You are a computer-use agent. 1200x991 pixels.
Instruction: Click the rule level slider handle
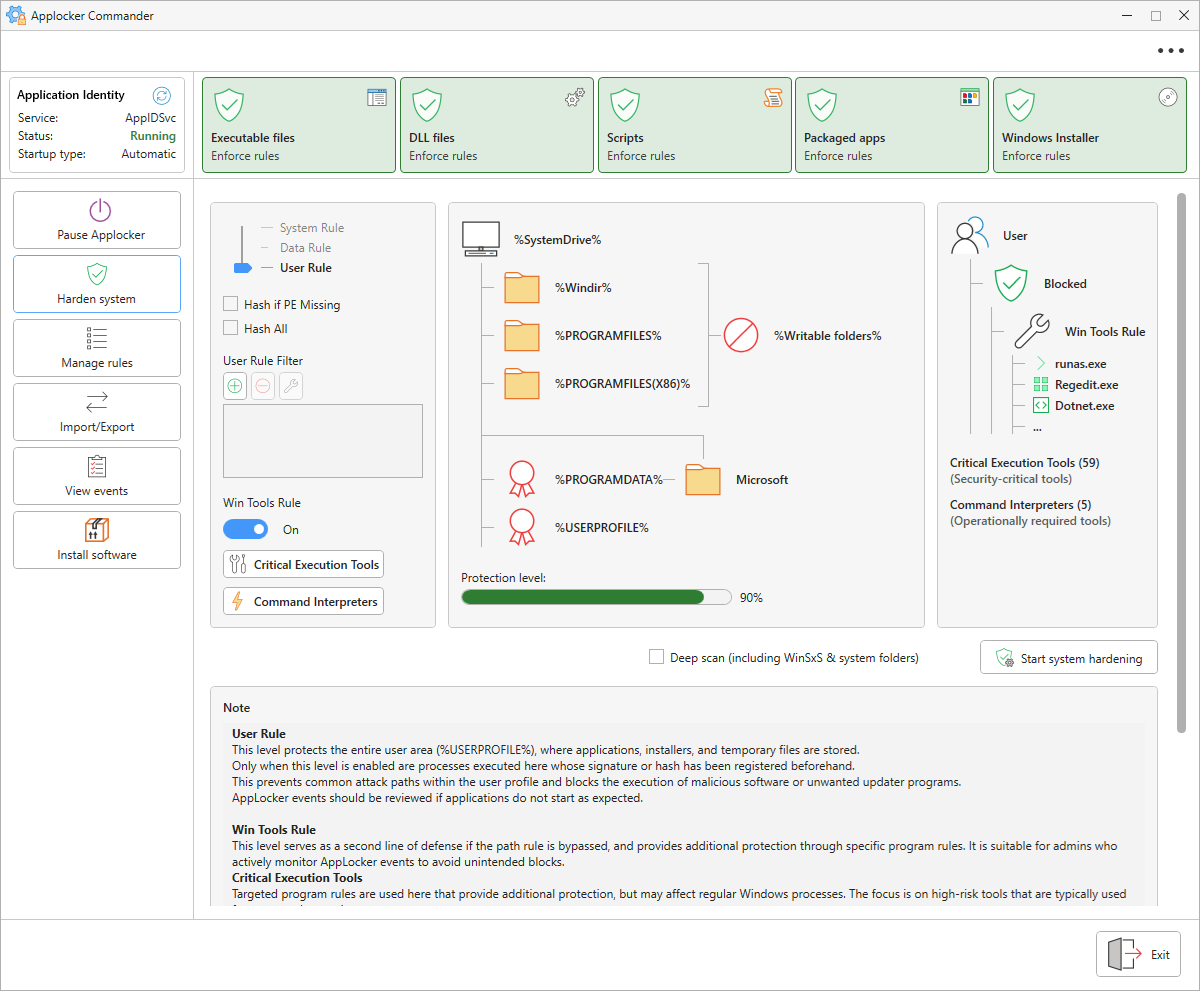click(243, 268)
